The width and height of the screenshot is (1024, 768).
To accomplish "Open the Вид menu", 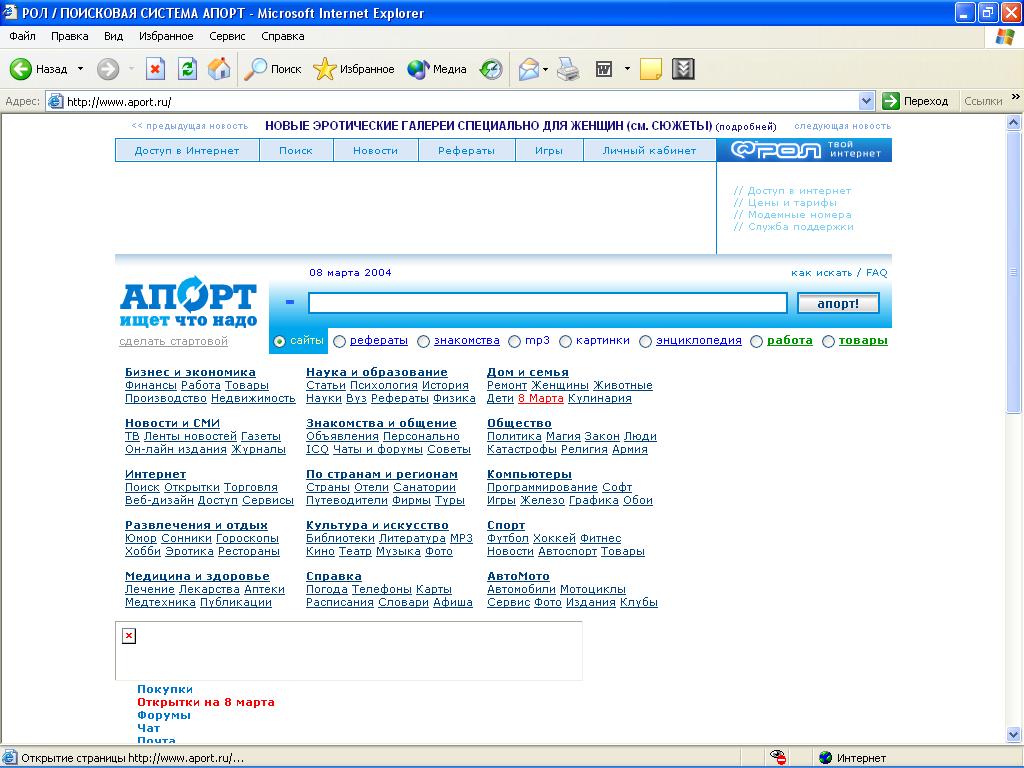I will pos(114,36).
